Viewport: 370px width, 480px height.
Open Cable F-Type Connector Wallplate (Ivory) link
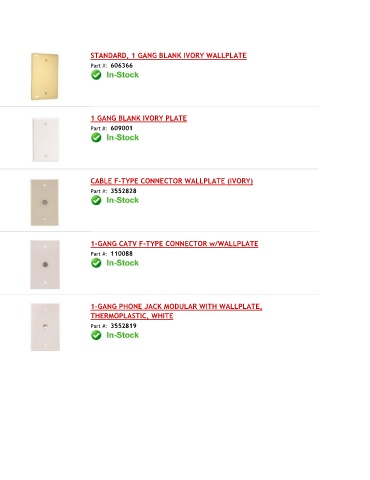click(171, 181)
